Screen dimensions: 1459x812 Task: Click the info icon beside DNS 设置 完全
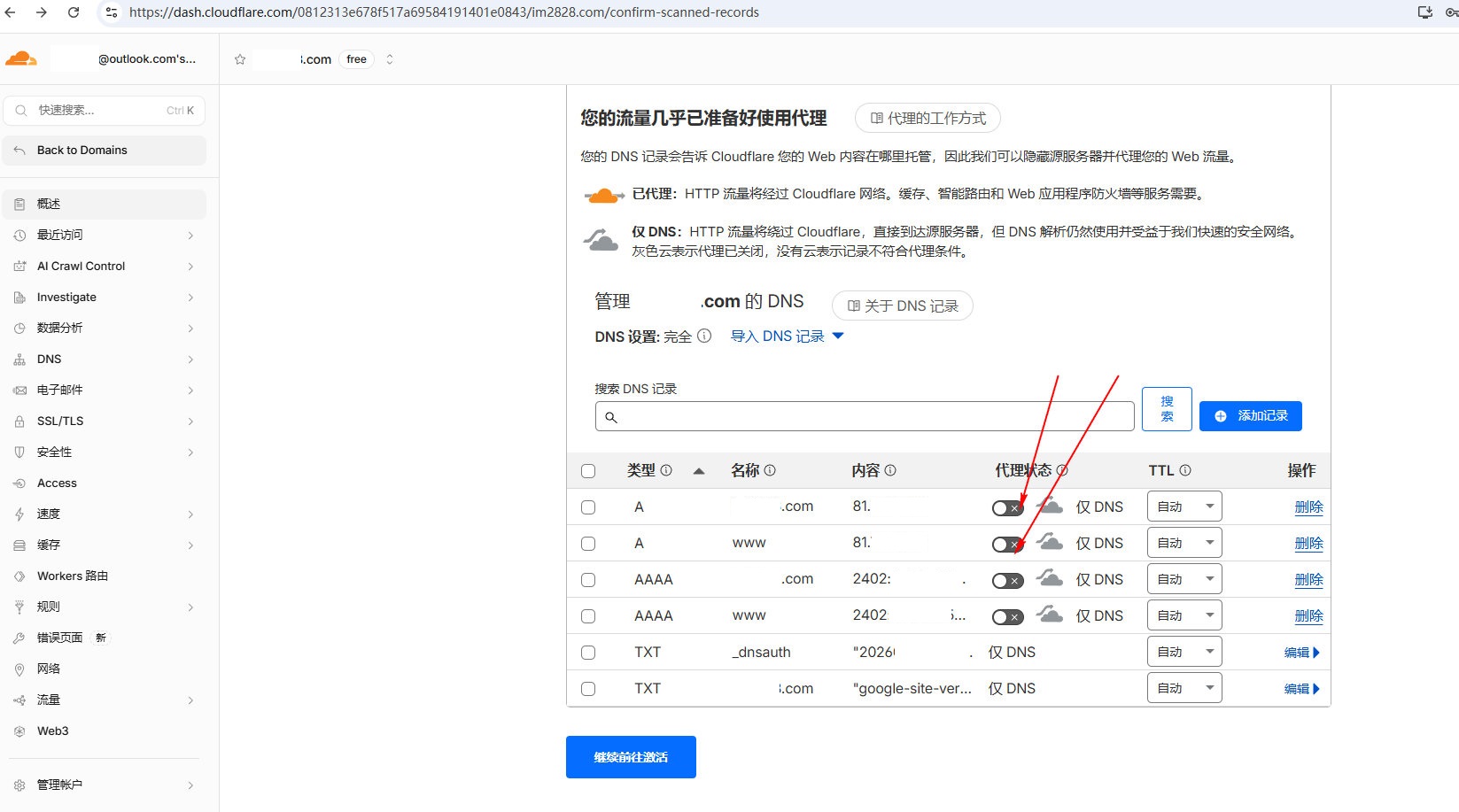tap(704, 336)
